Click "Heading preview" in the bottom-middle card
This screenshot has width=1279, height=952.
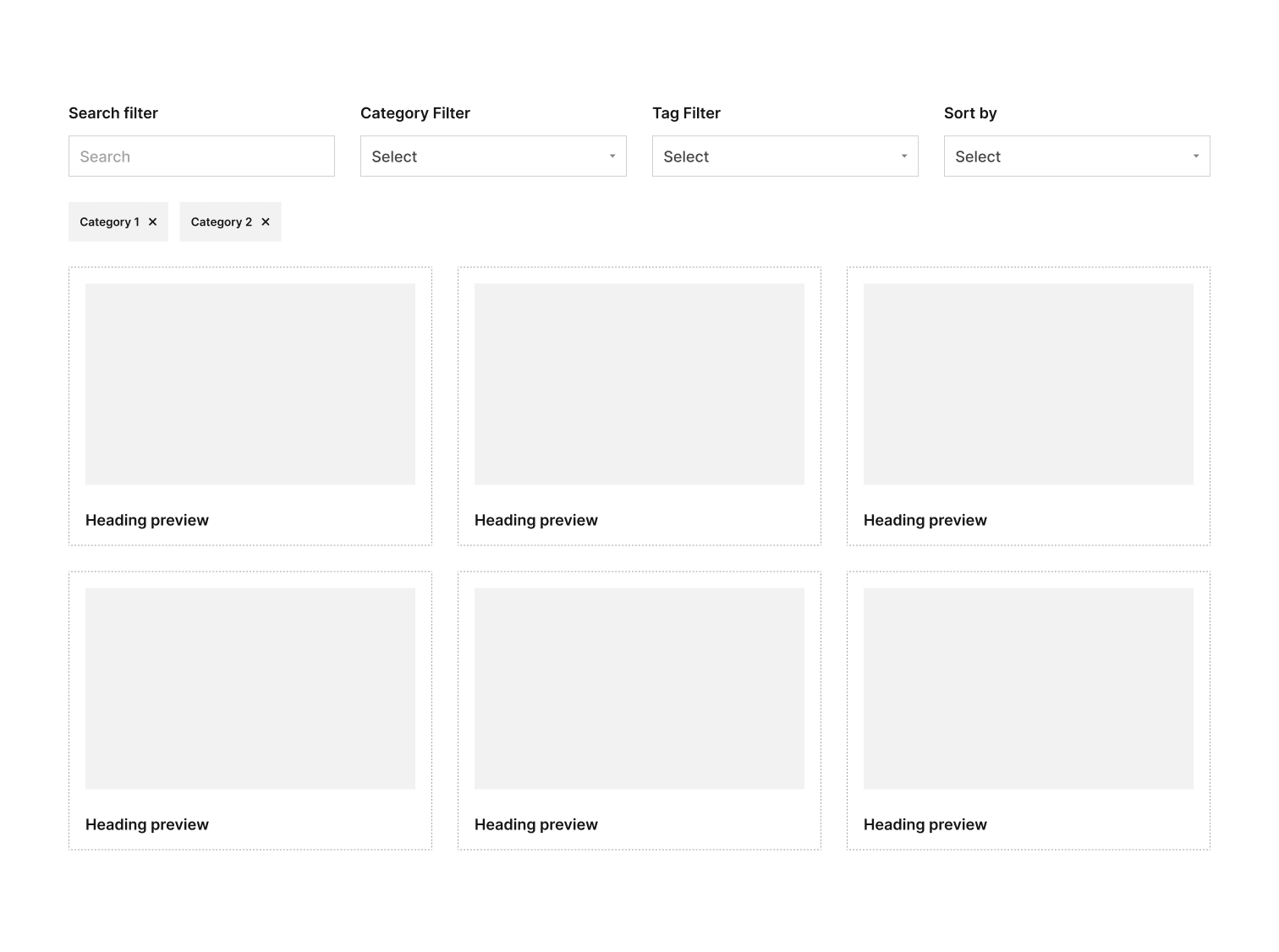tap(536, 824)
